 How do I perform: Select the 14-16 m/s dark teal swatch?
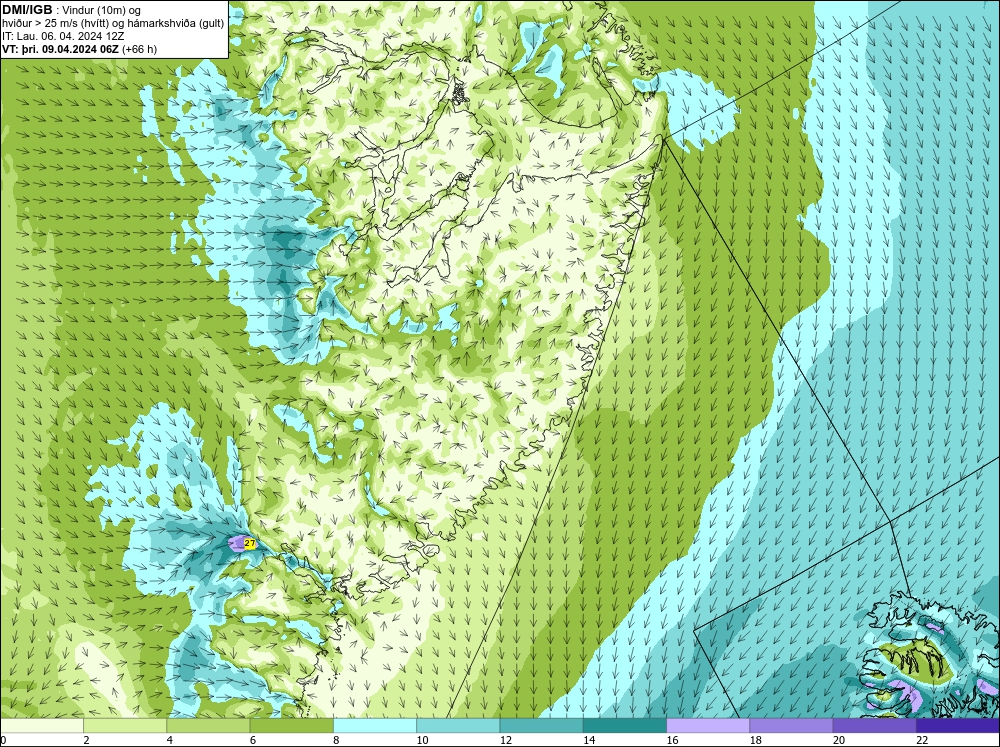click(625, 726)
